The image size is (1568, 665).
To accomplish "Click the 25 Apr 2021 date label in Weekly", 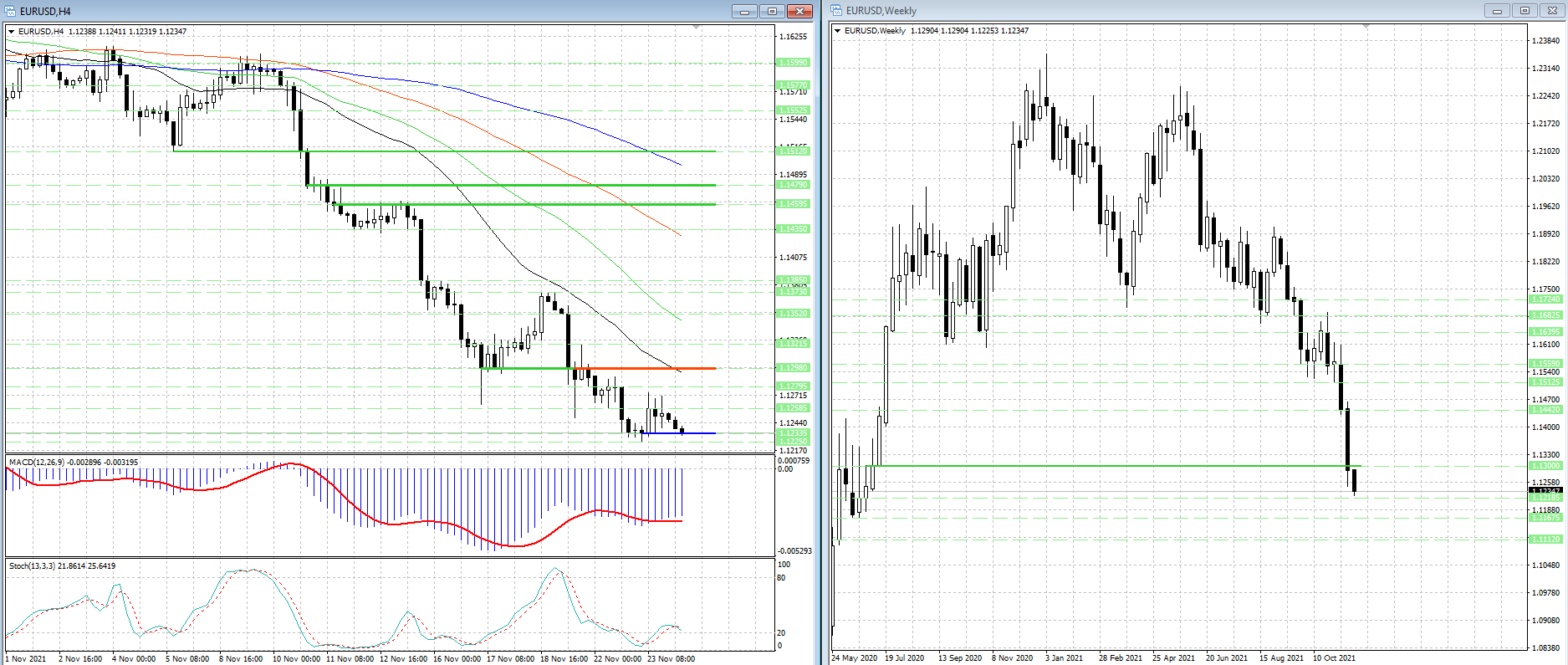I will tap(1173, 658).
